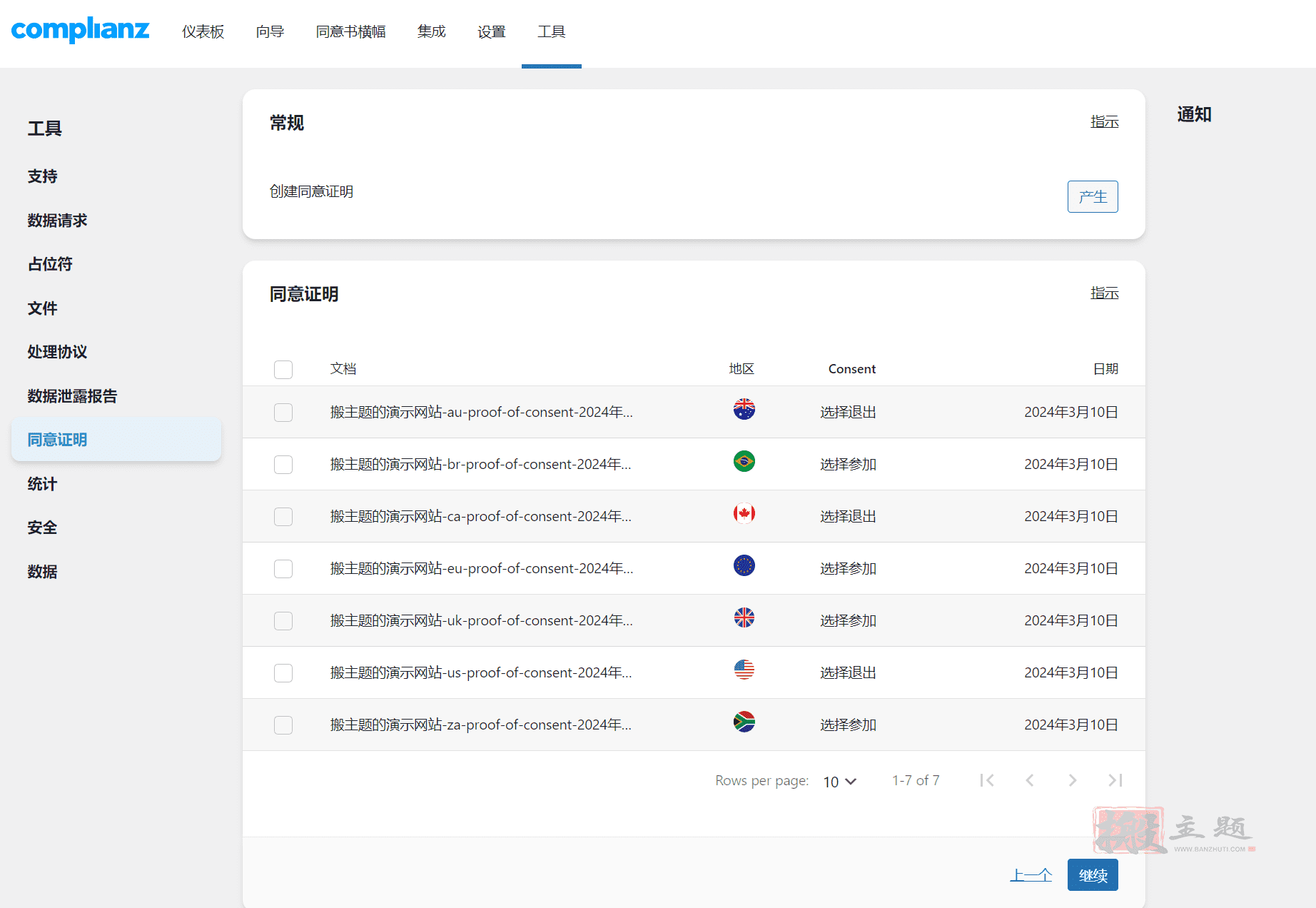Click the Brazil flag icon
The image size is (1316, 908).
point(744,461)
